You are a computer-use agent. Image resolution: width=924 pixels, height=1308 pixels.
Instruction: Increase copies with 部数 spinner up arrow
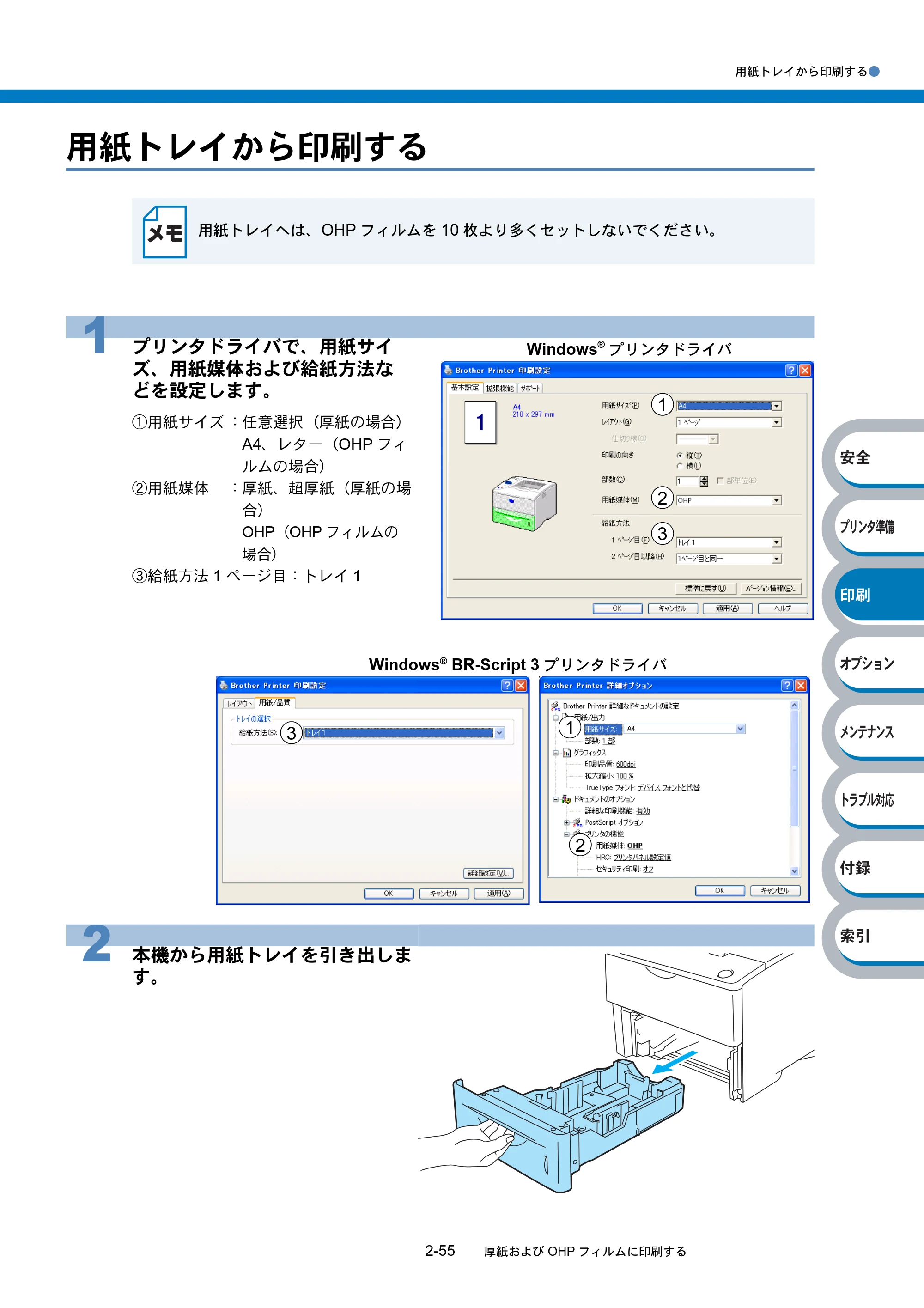point(704,479)
